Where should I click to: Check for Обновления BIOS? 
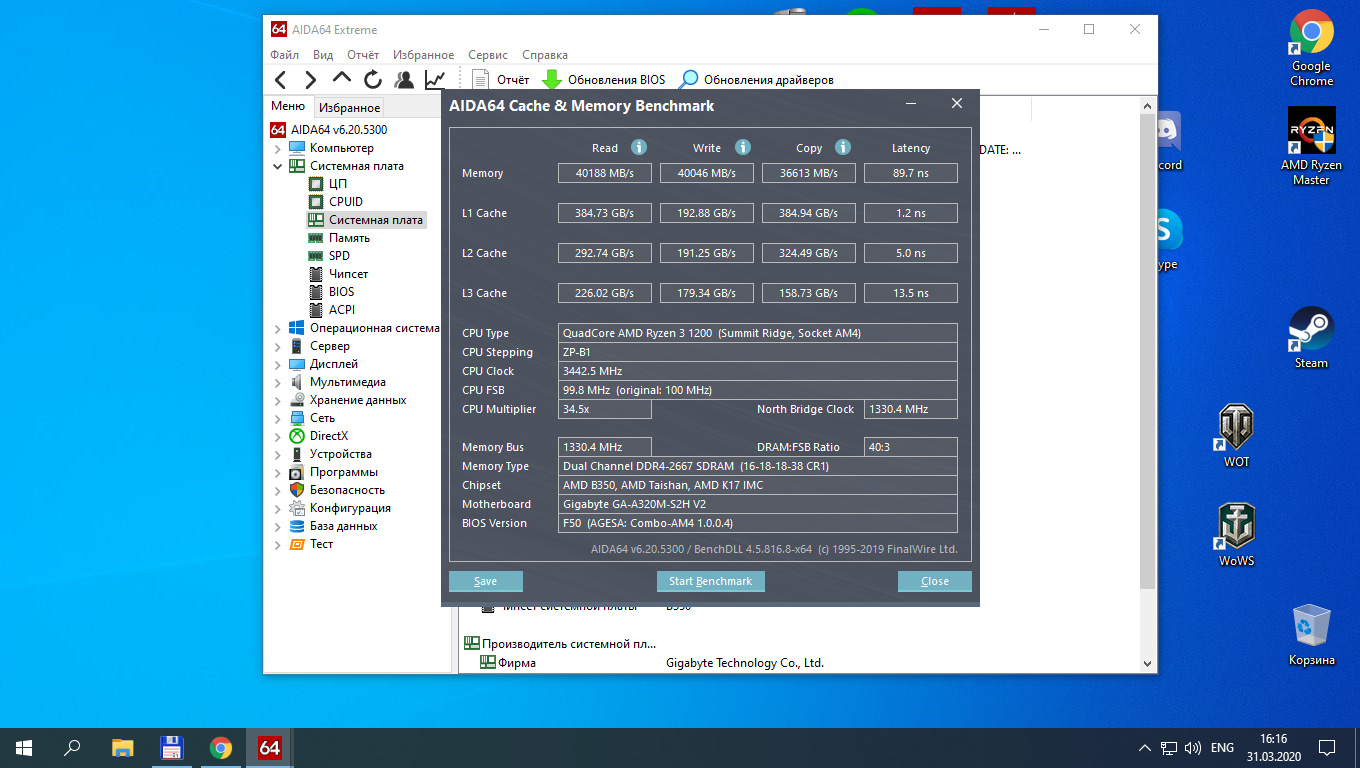coord(603,80)
